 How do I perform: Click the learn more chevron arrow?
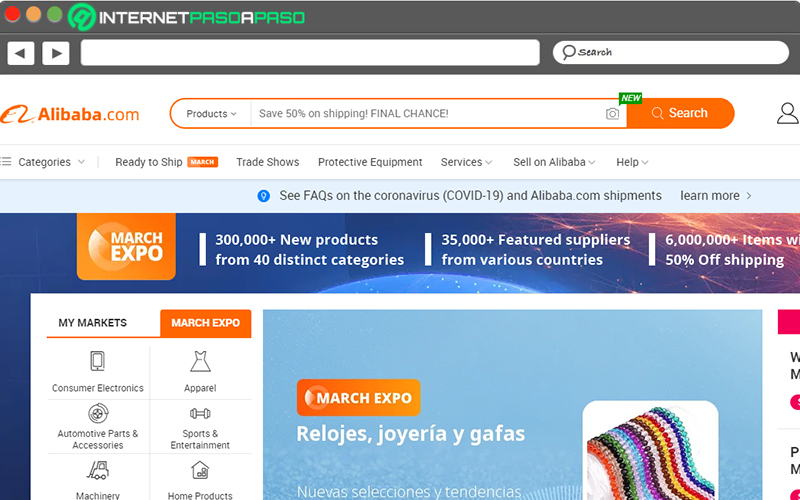point(748,195)
